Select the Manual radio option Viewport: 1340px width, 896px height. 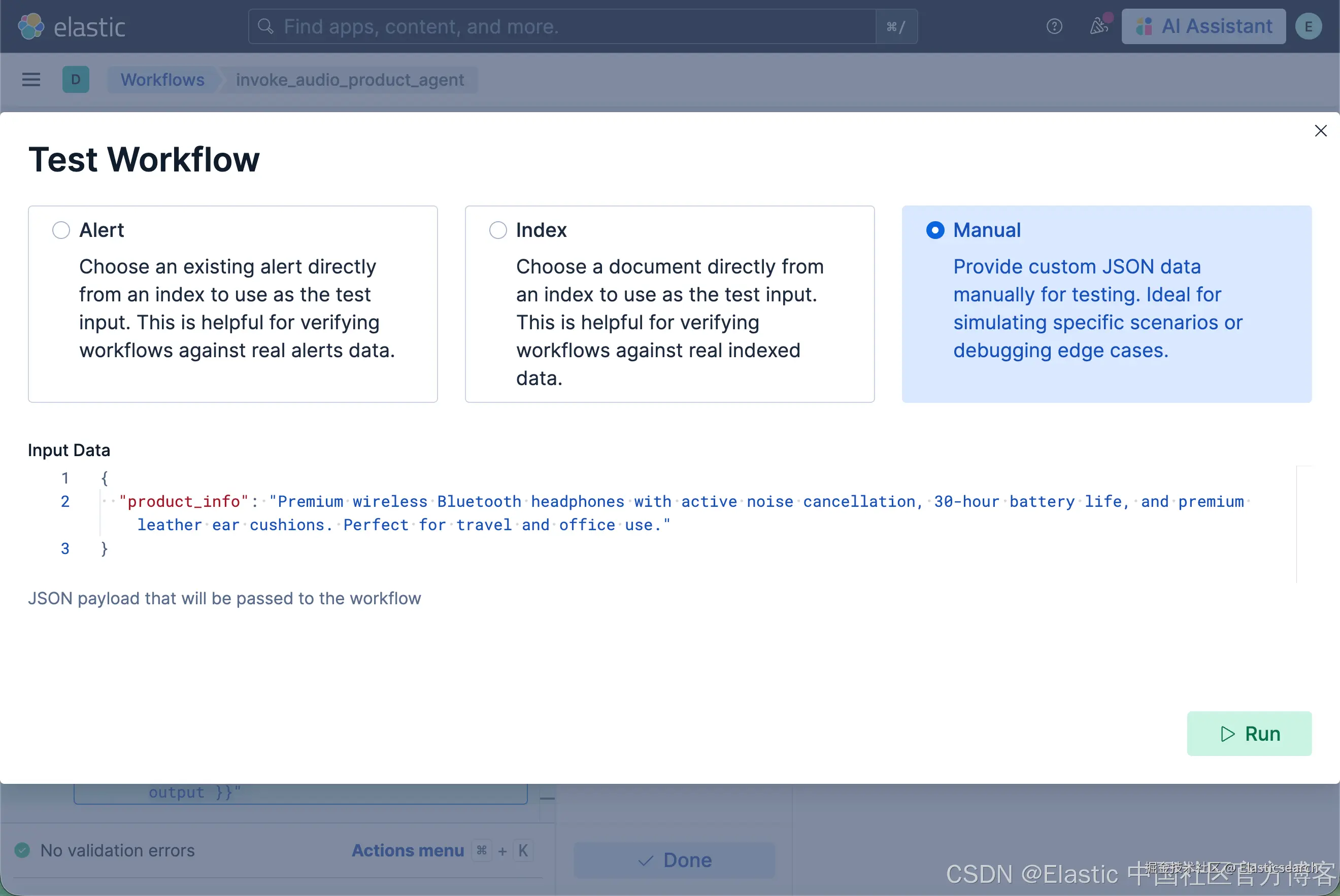click(935, 230)
